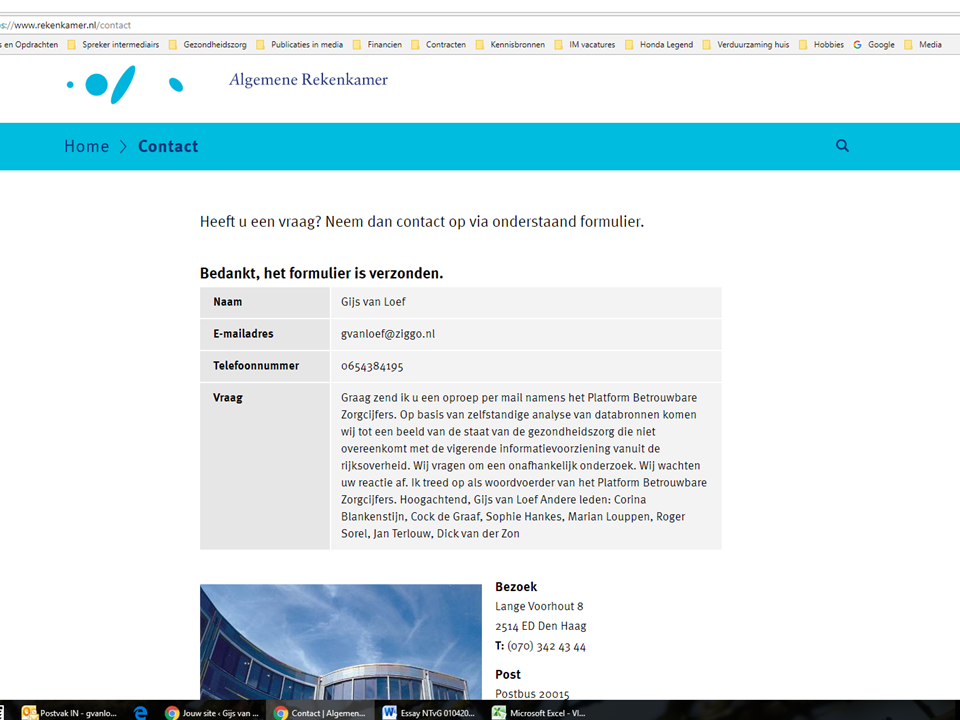The width and height of the screenshot is (960, 720).
Task: Open the Contracten bookmark folder
Action: tap(438, 45)
